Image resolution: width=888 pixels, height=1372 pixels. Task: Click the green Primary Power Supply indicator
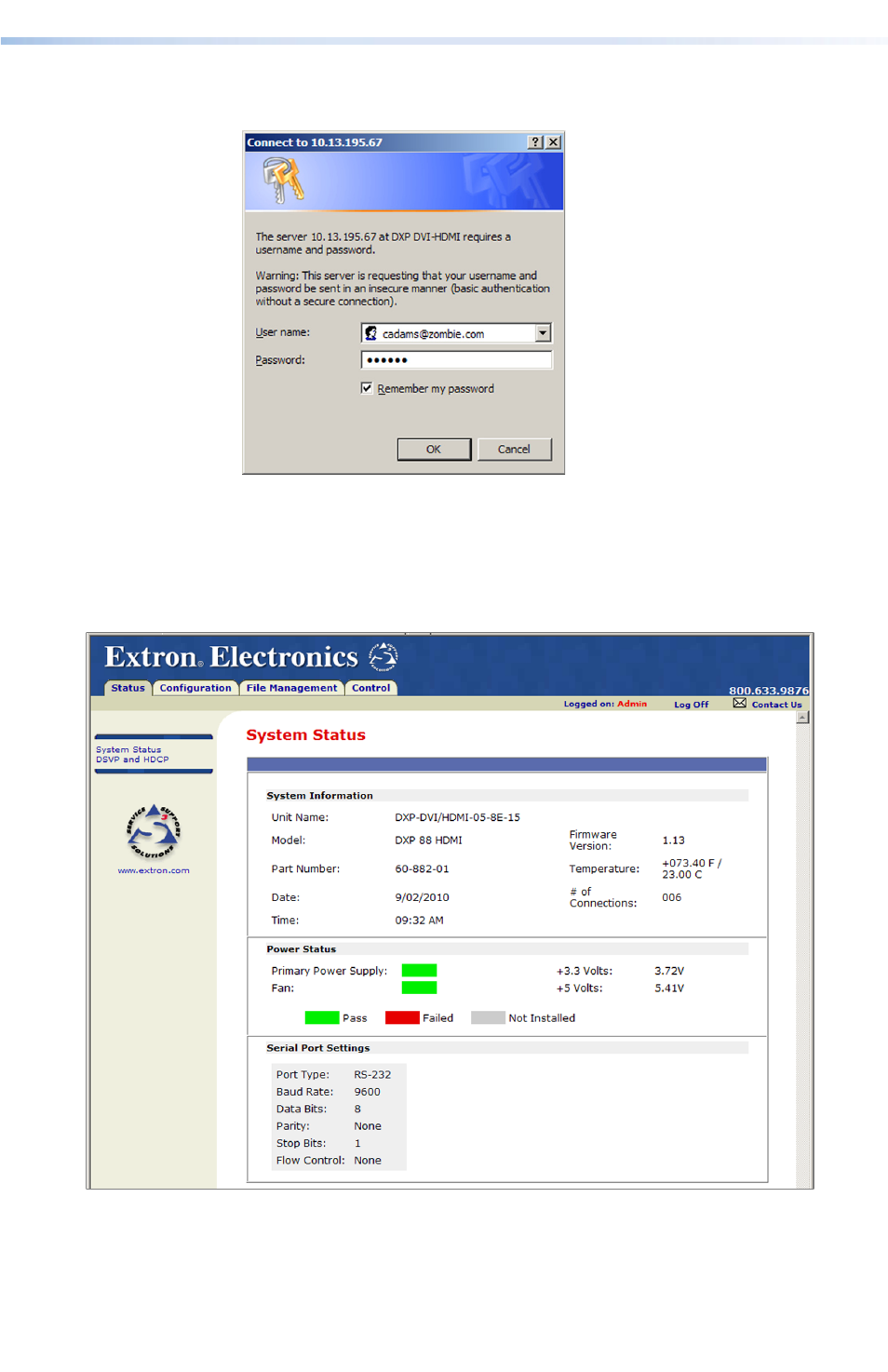pyautogui.click(x=419, y=971)
